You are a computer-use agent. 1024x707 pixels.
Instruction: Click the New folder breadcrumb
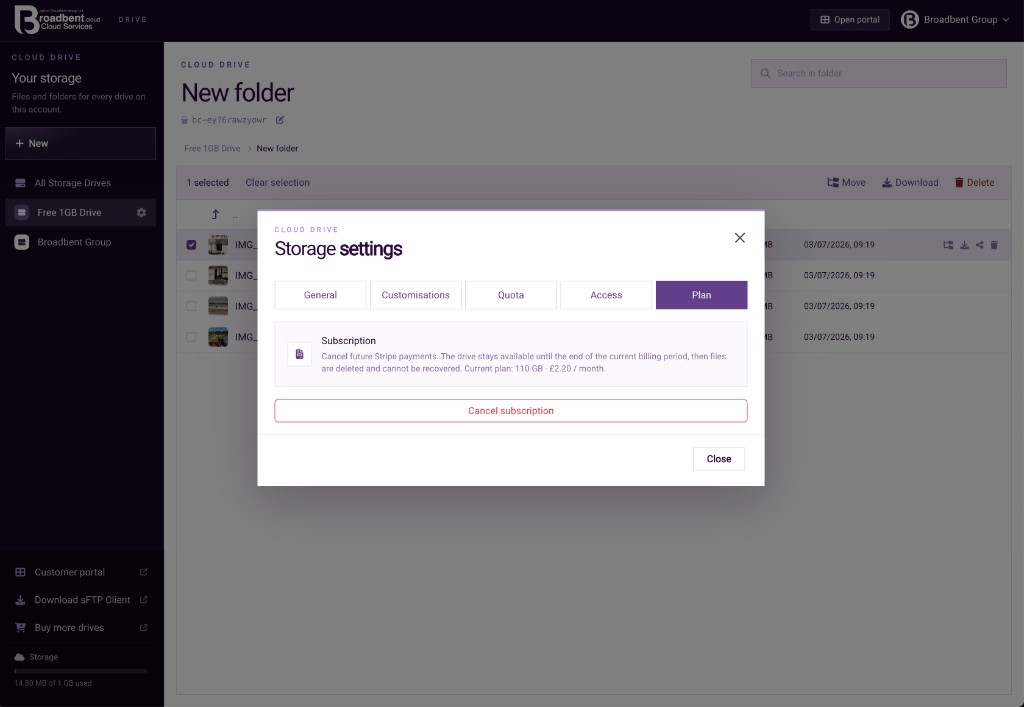[277, 148]
